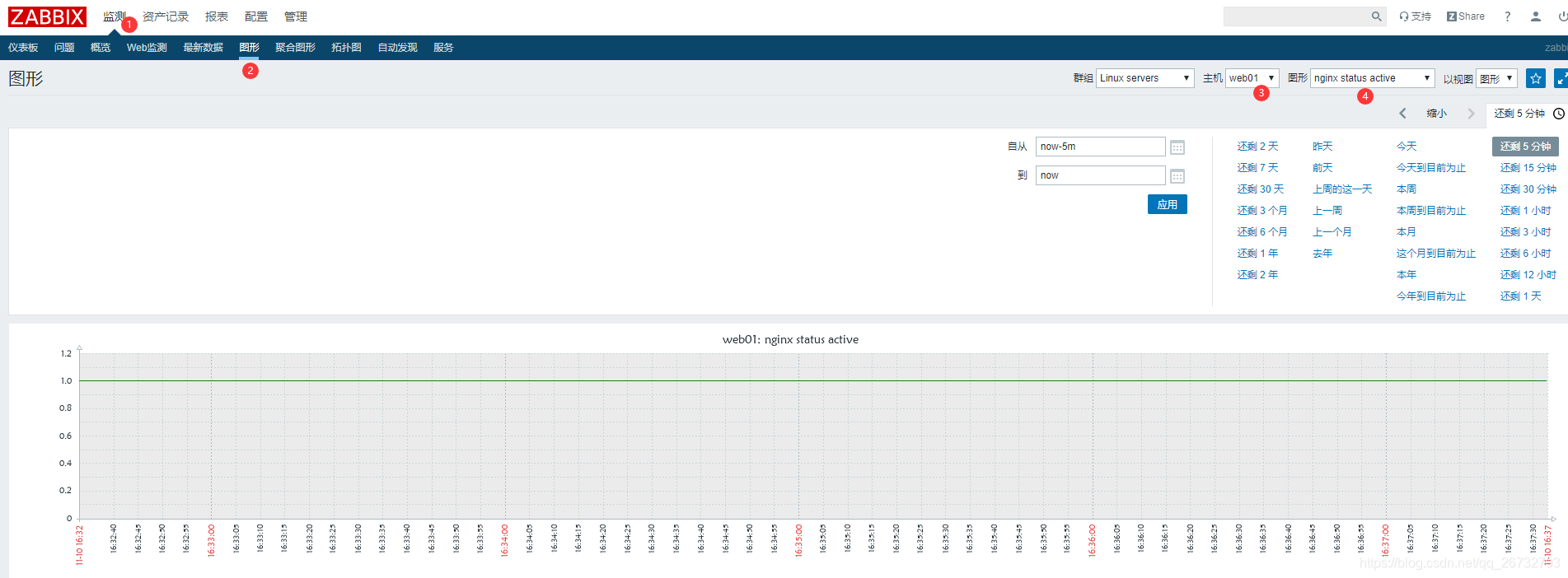
Task: Select 还剩 1 天 time range
Action: (1521, 296)
